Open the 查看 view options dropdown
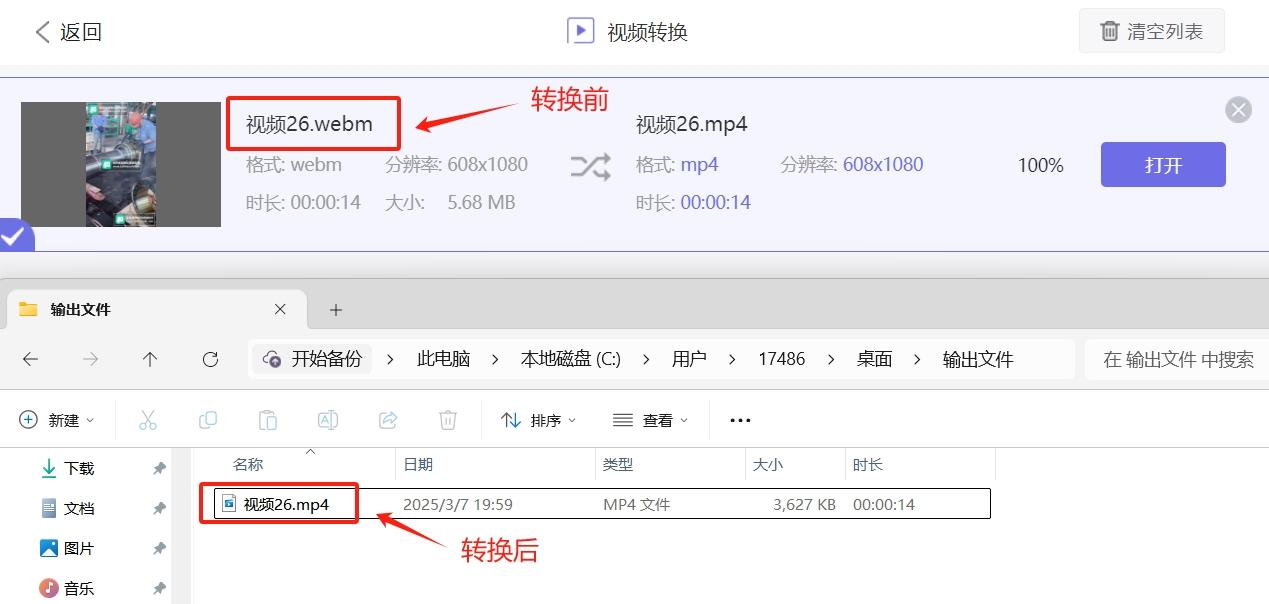This screenshot has width=1269, height=604. click(x=649, y=419)
